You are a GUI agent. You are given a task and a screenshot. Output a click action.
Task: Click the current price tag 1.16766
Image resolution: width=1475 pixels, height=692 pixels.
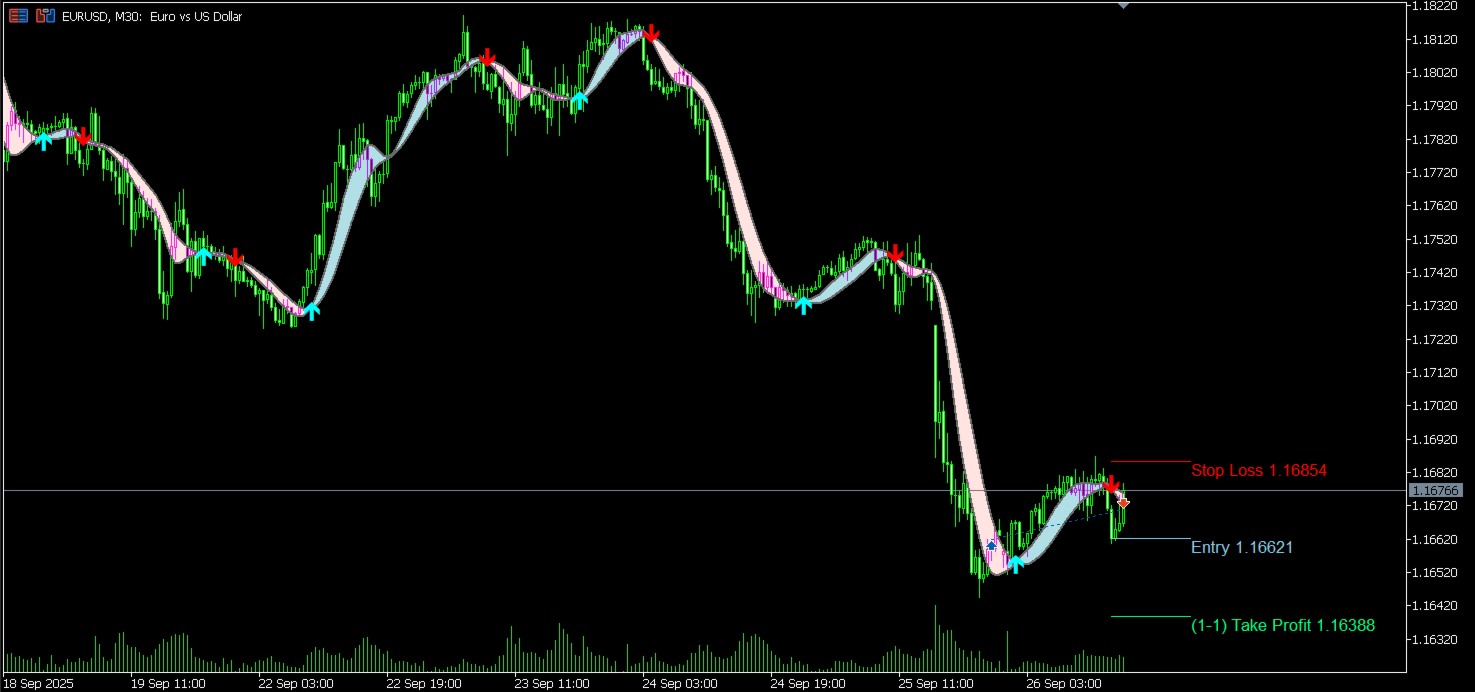1434,490
